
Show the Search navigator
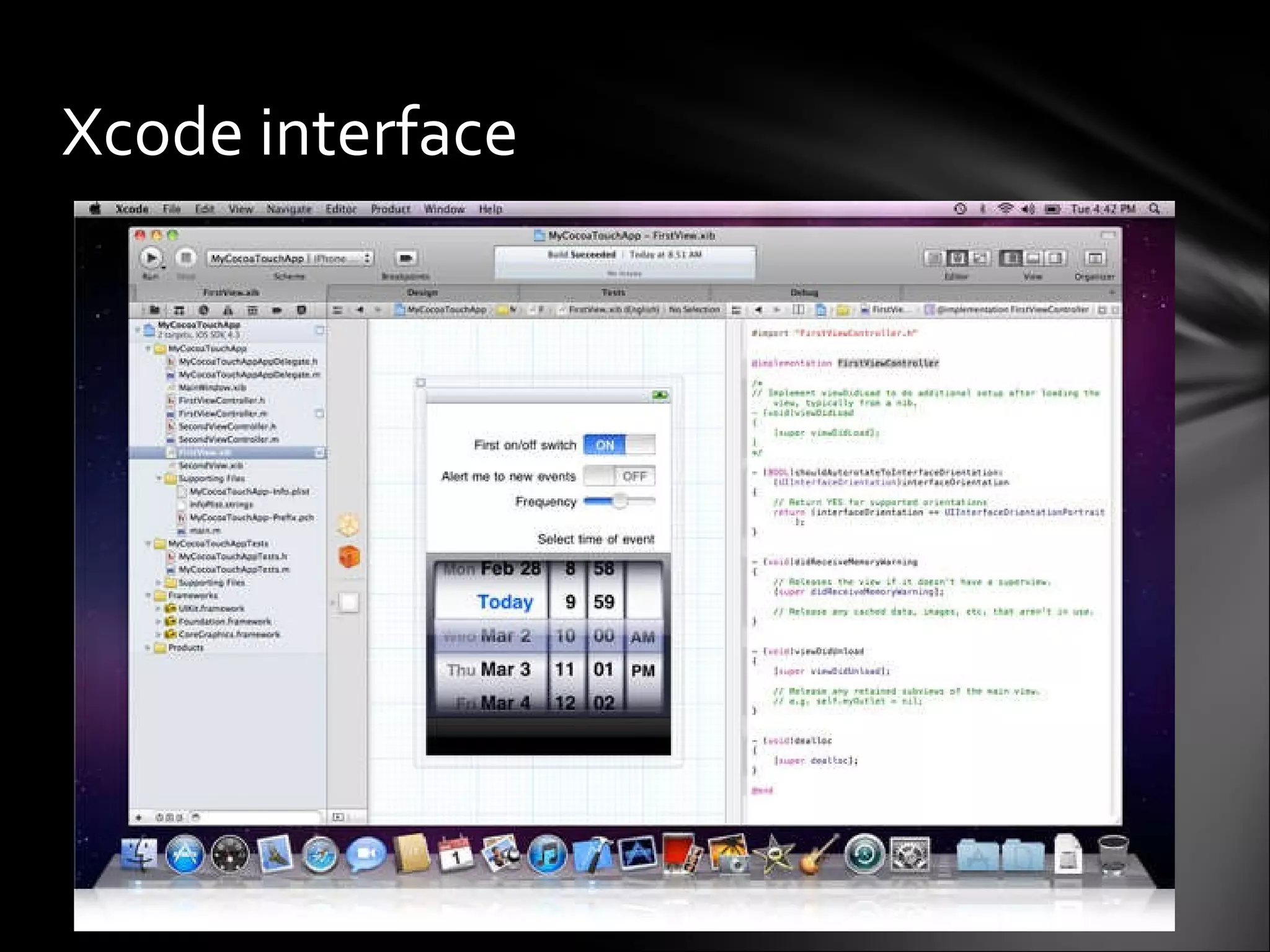[203, 310]
